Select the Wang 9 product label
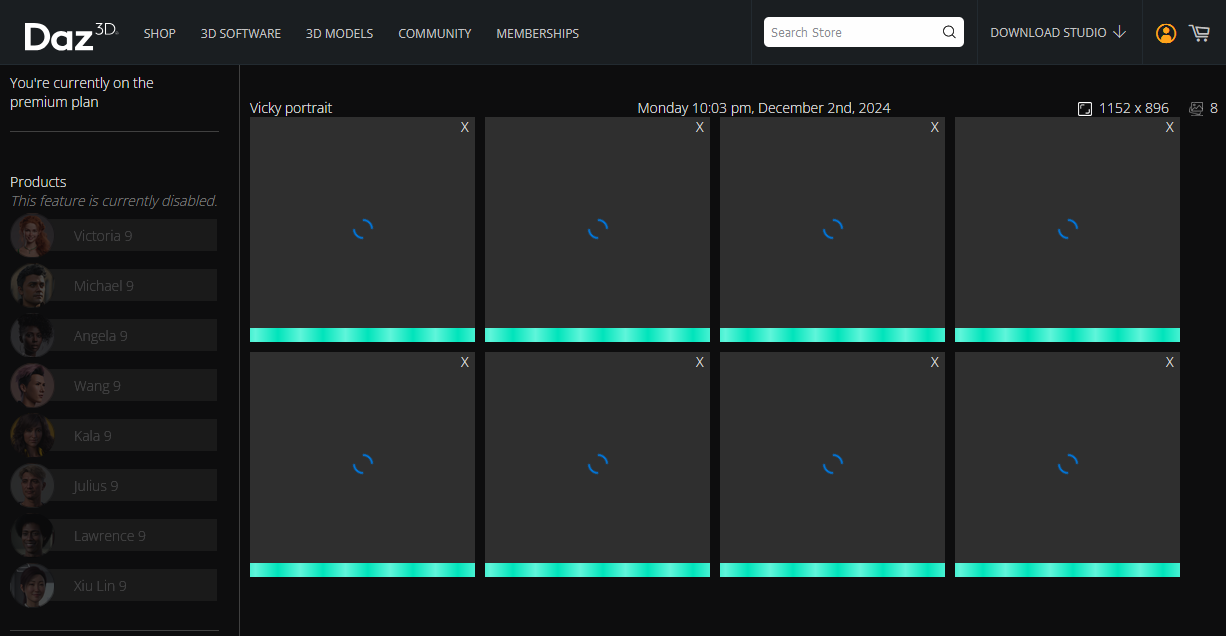This screenshot has width=1226, height=636. [97, 386]
